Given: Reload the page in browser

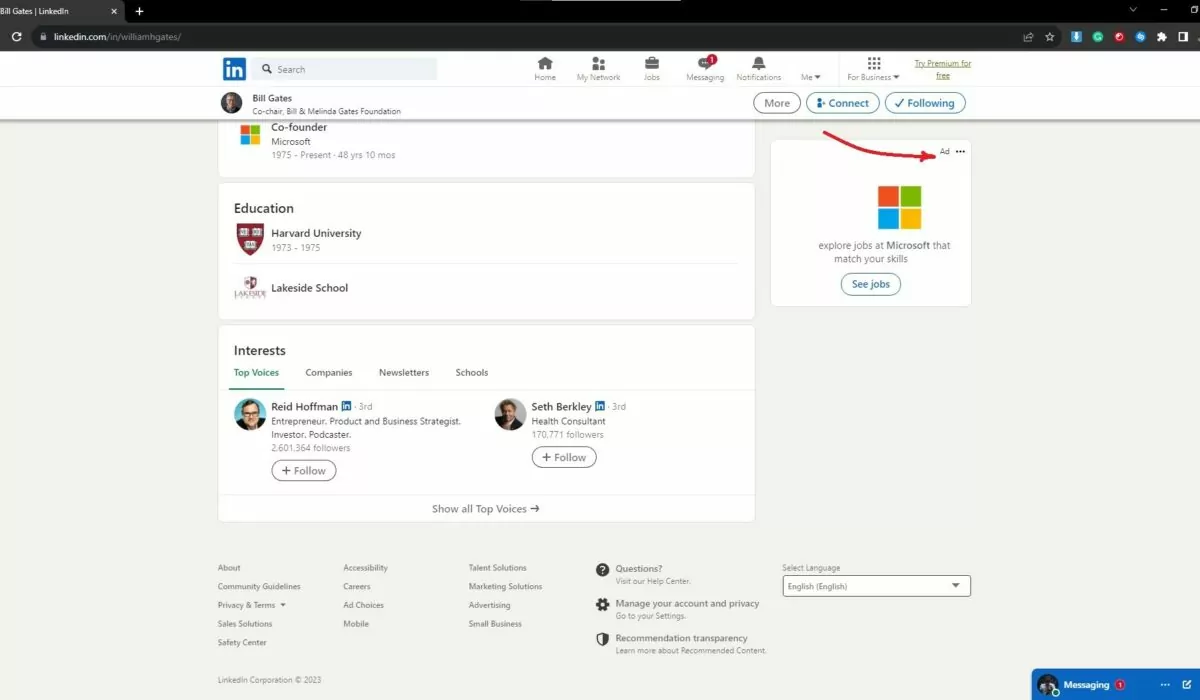Looking at the screenshot, I should point(17,37).
